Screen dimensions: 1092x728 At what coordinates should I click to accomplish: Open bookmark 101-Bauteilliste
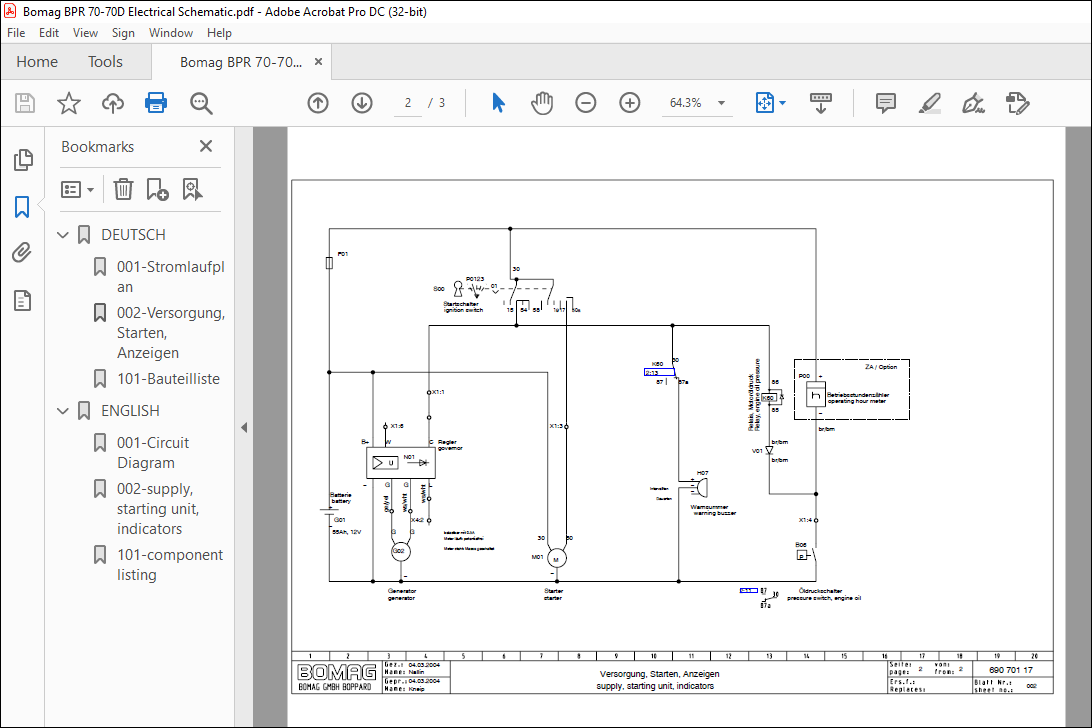click(168, 379)
